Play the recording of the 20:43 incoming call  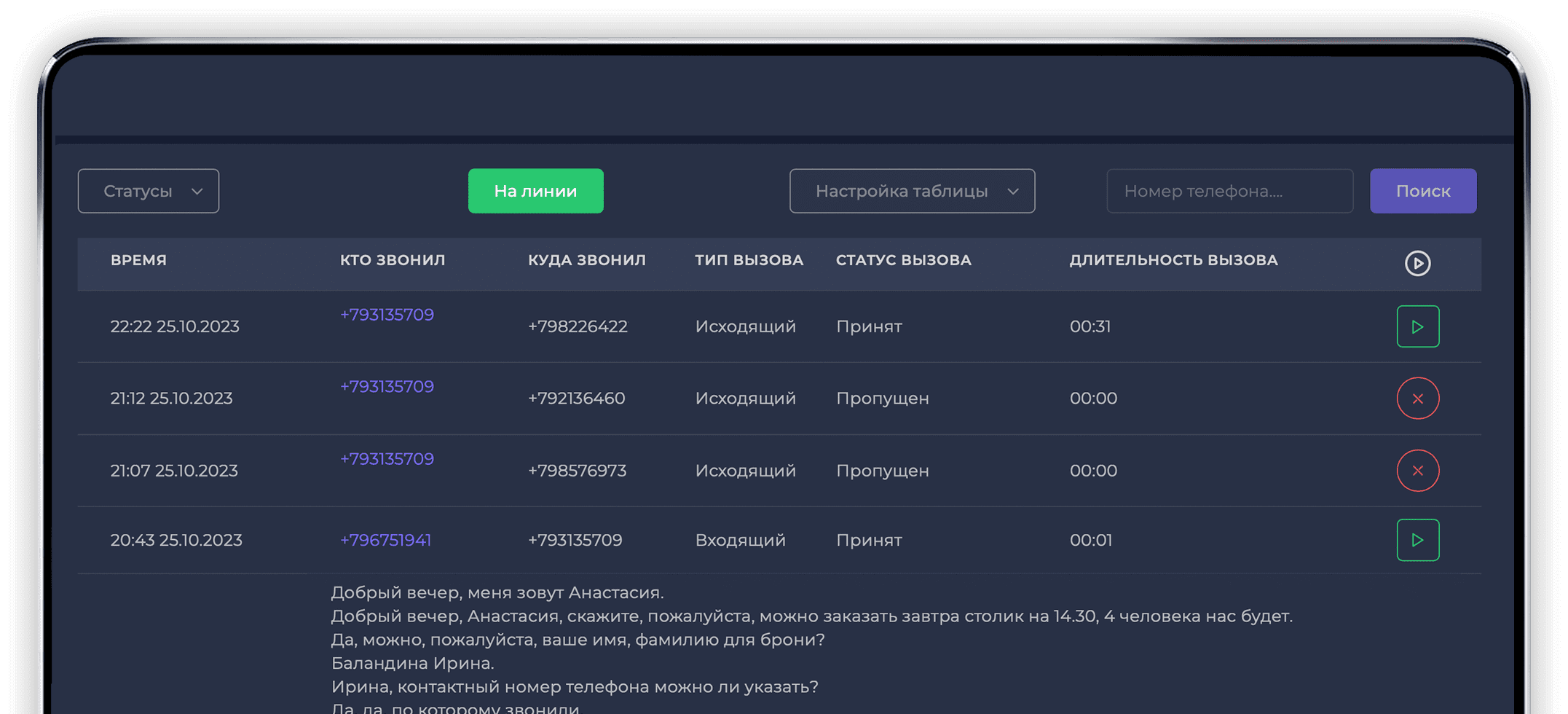pyautogui.click(x=1417, y=540)
